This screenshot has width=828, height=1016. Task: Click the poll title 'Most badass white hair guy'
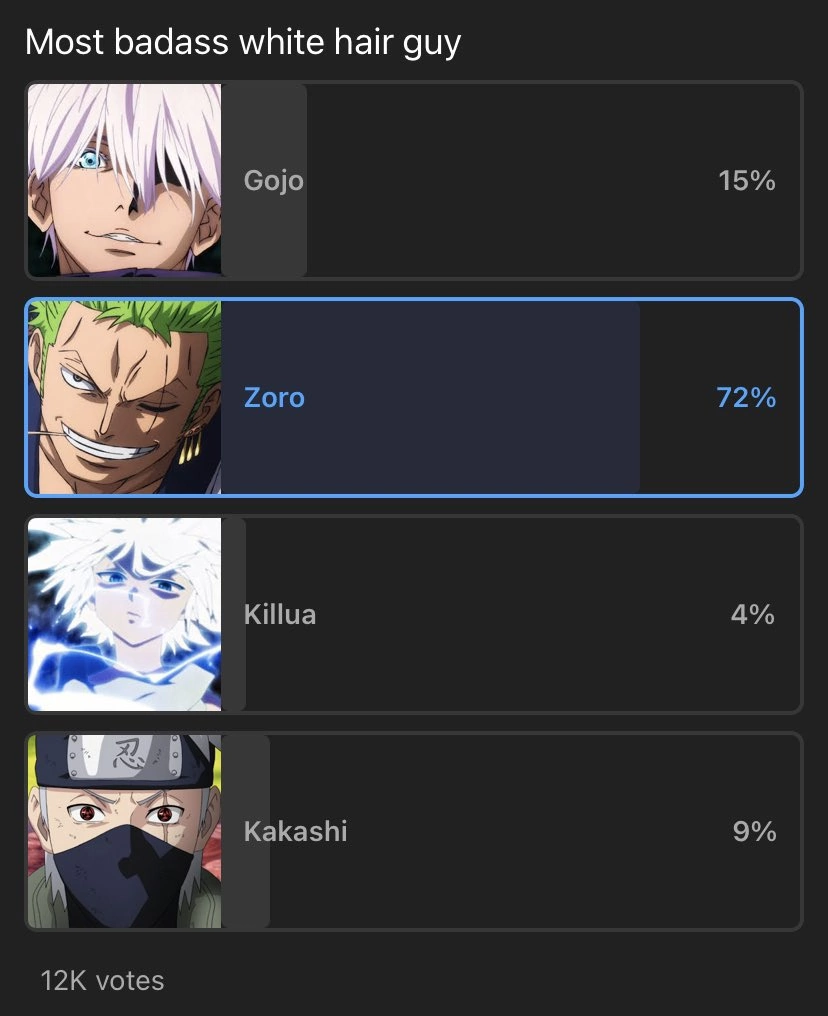click(243, 43)
